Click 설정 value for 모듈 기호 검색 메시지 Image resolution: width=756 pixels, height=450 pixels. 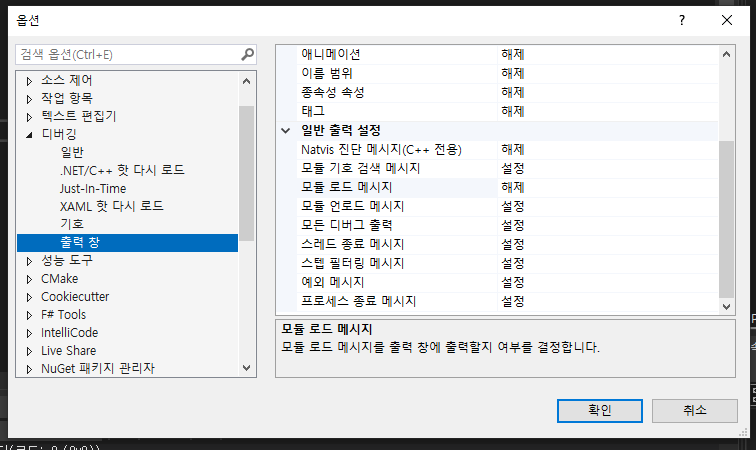513,168
